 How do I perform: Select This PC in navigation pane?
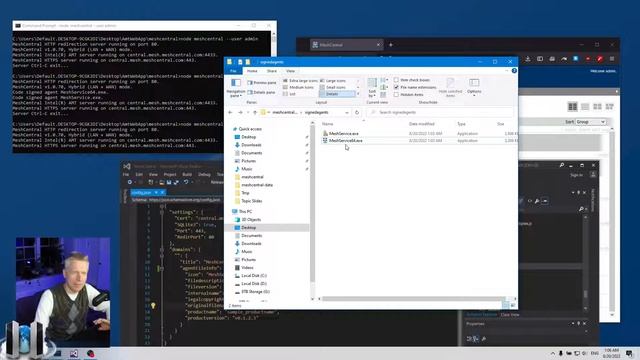tap(245, 211)
